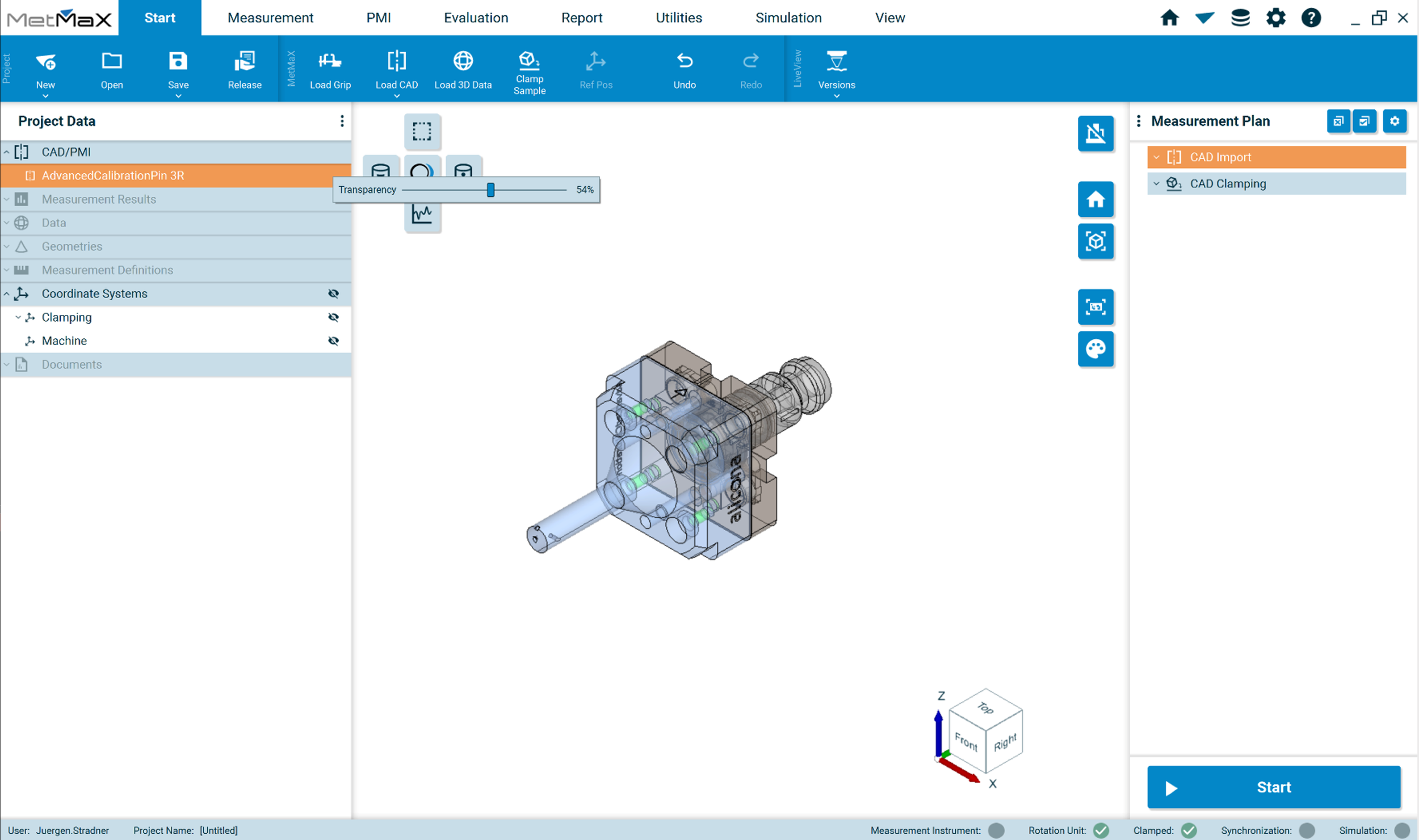This screenshot has width=1419, height=840.
Task: Expand the Geometries section
Action: [x=7, y=246]
